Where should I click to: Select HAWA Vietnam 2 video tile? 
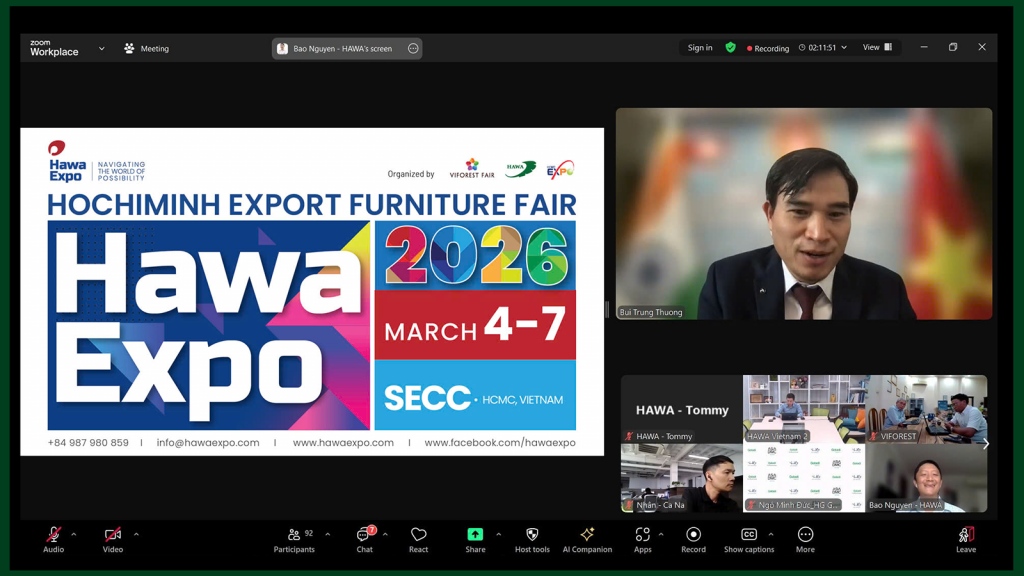[x=804, y=409]
